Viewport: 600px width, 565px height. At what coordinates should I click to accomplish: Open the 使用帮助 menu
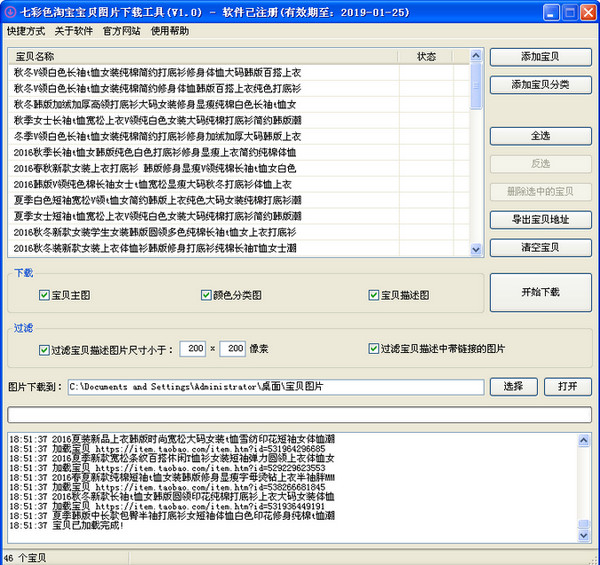click(170, 31)
